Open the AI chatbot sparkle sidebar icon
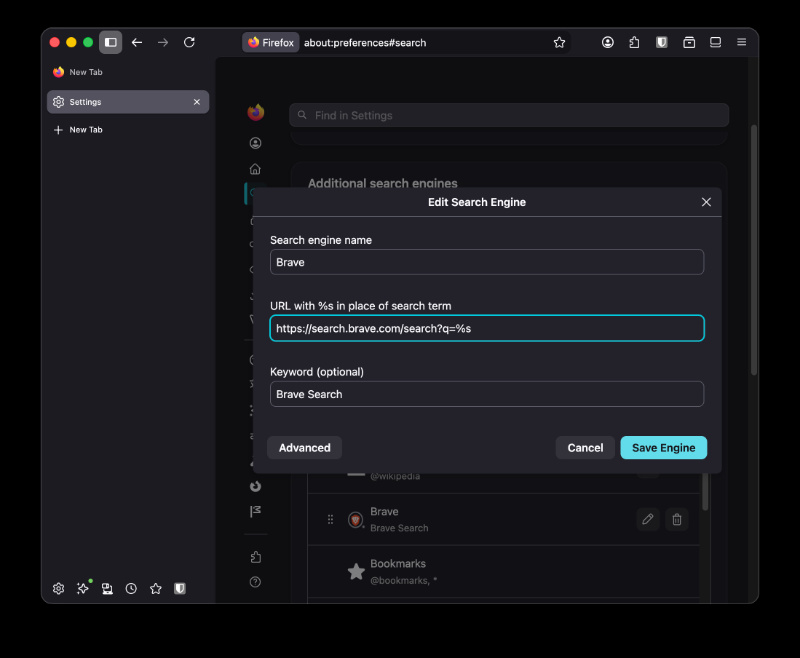800x658 pixels. pyautogui.click(x=83, y=589)
